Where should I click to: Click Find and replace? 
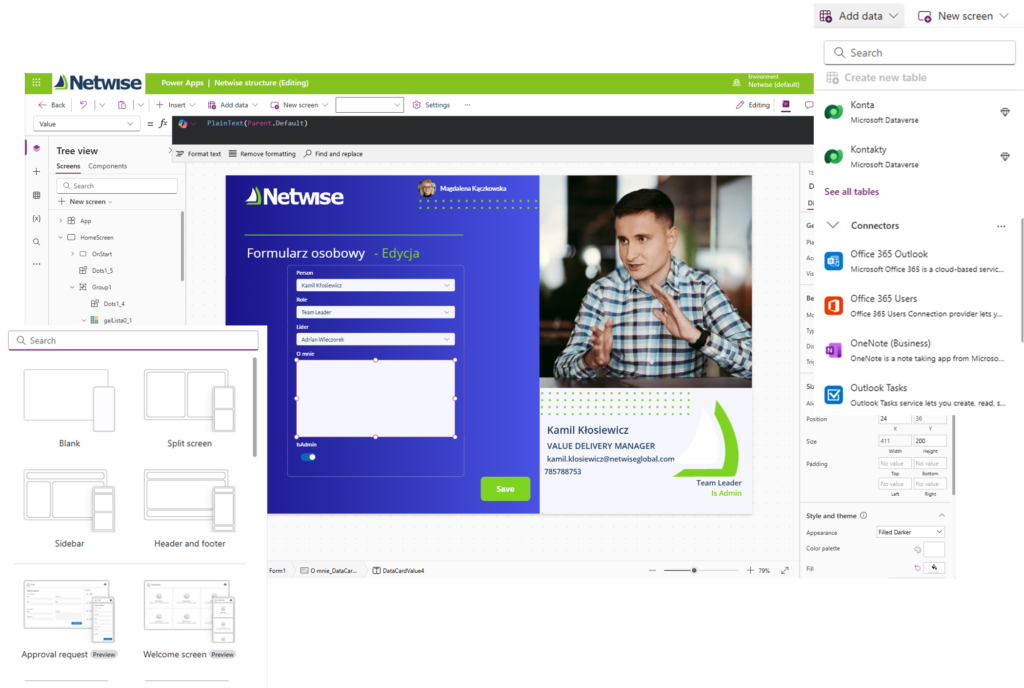[x=333, y=154]
